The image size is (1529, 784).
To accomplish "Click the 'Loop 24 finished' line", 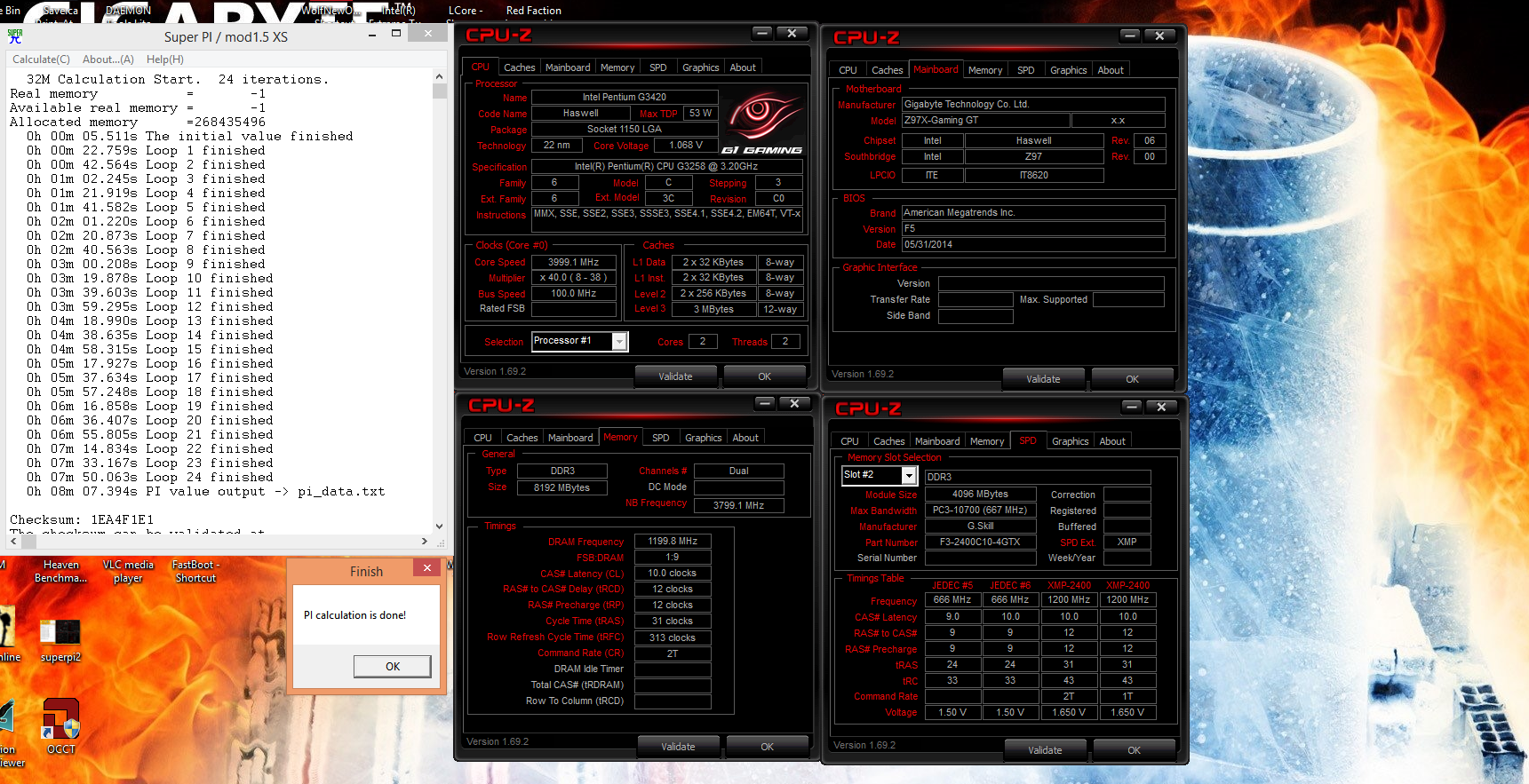I will tap(149, 478).
